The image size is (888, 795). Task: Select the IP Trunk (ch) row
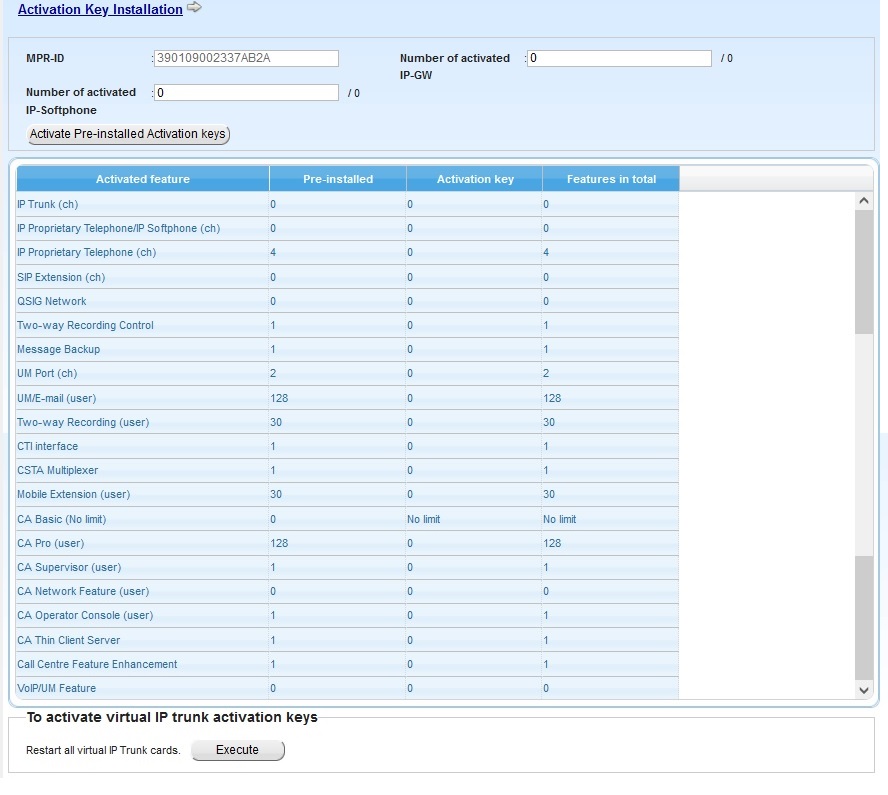(x=348, y=204)
